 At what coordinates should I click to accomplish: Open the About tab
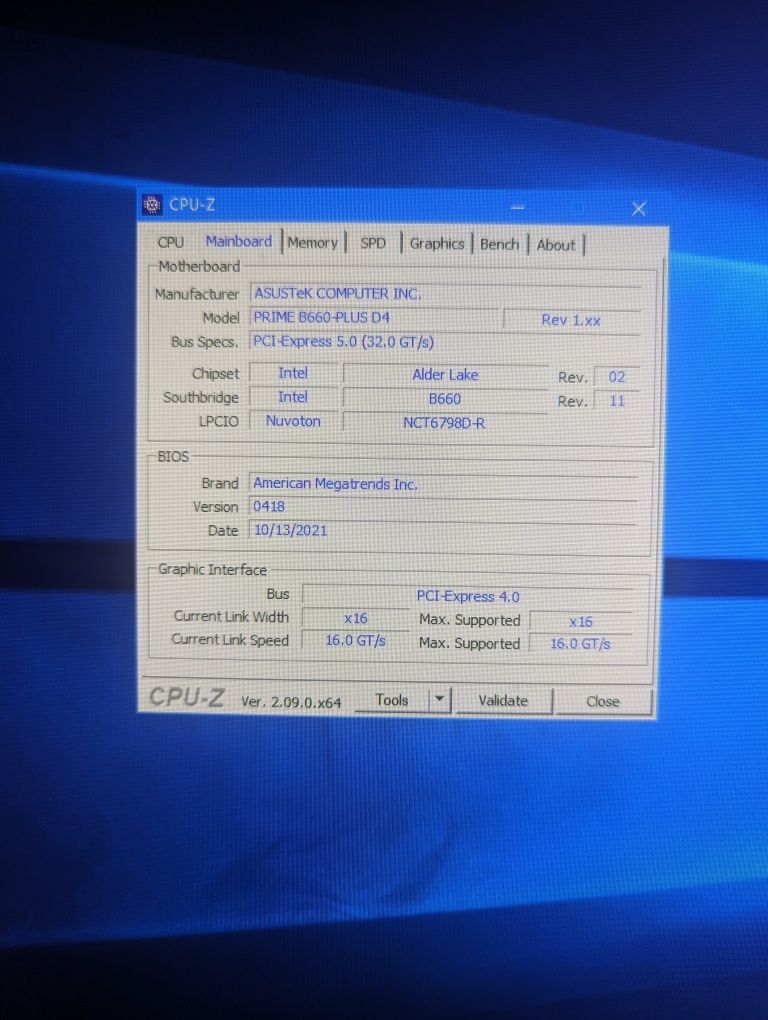[556, 245]
